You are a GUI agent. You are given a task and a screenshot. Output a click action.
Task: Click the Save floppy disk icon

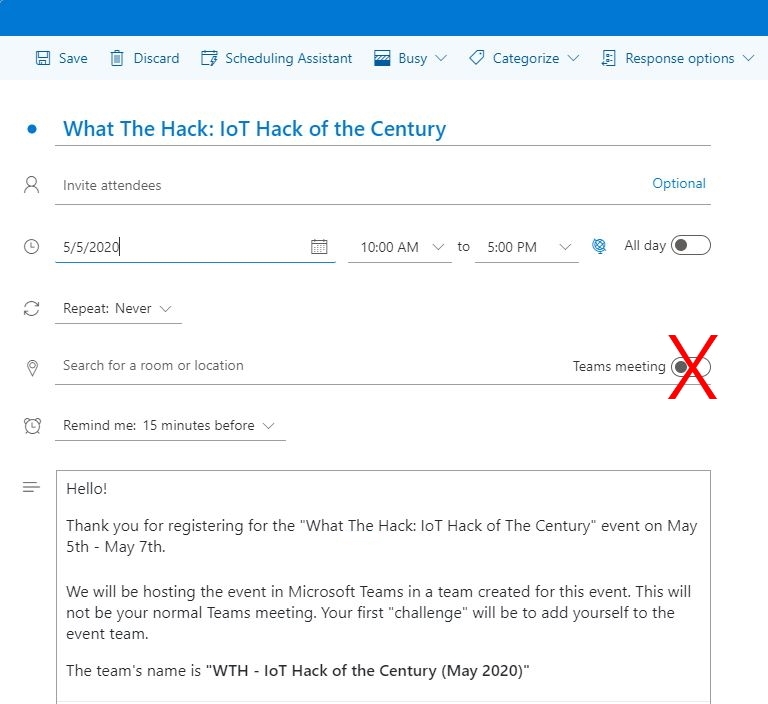(x=43, y=58)
